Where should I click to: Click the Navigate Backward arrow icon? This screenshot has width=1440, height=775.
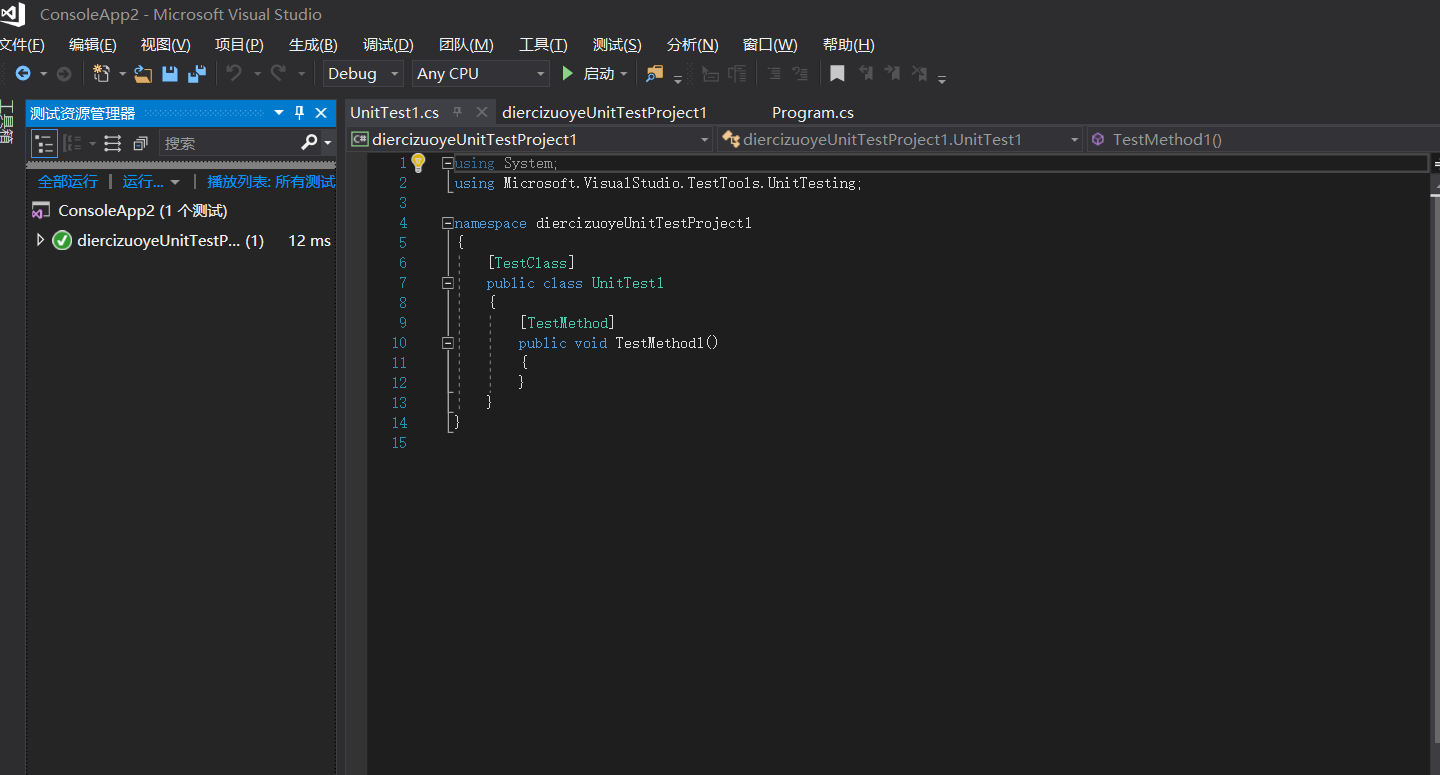tap(22, 74)
